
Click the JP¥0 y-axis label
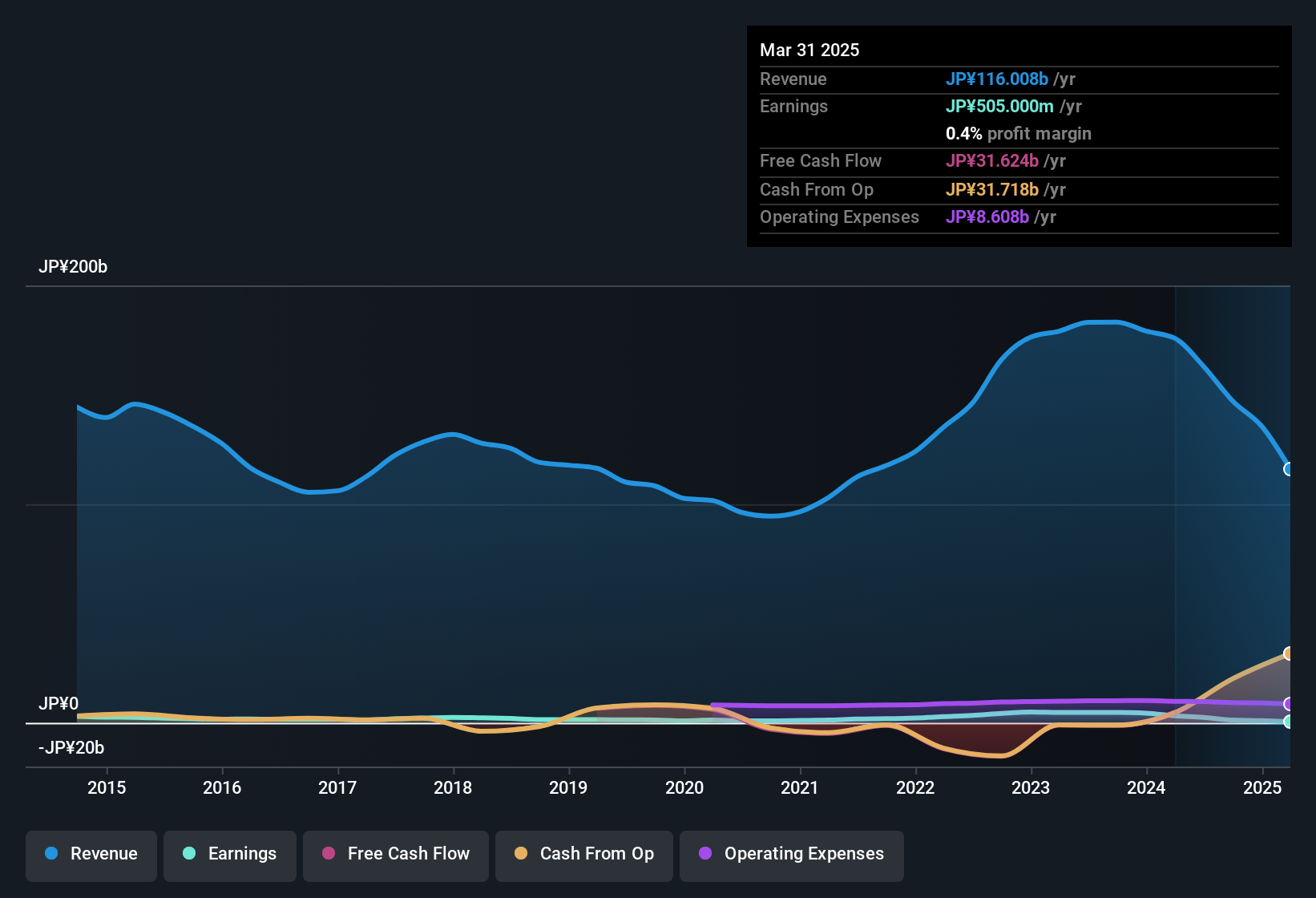tap(59, 704)
